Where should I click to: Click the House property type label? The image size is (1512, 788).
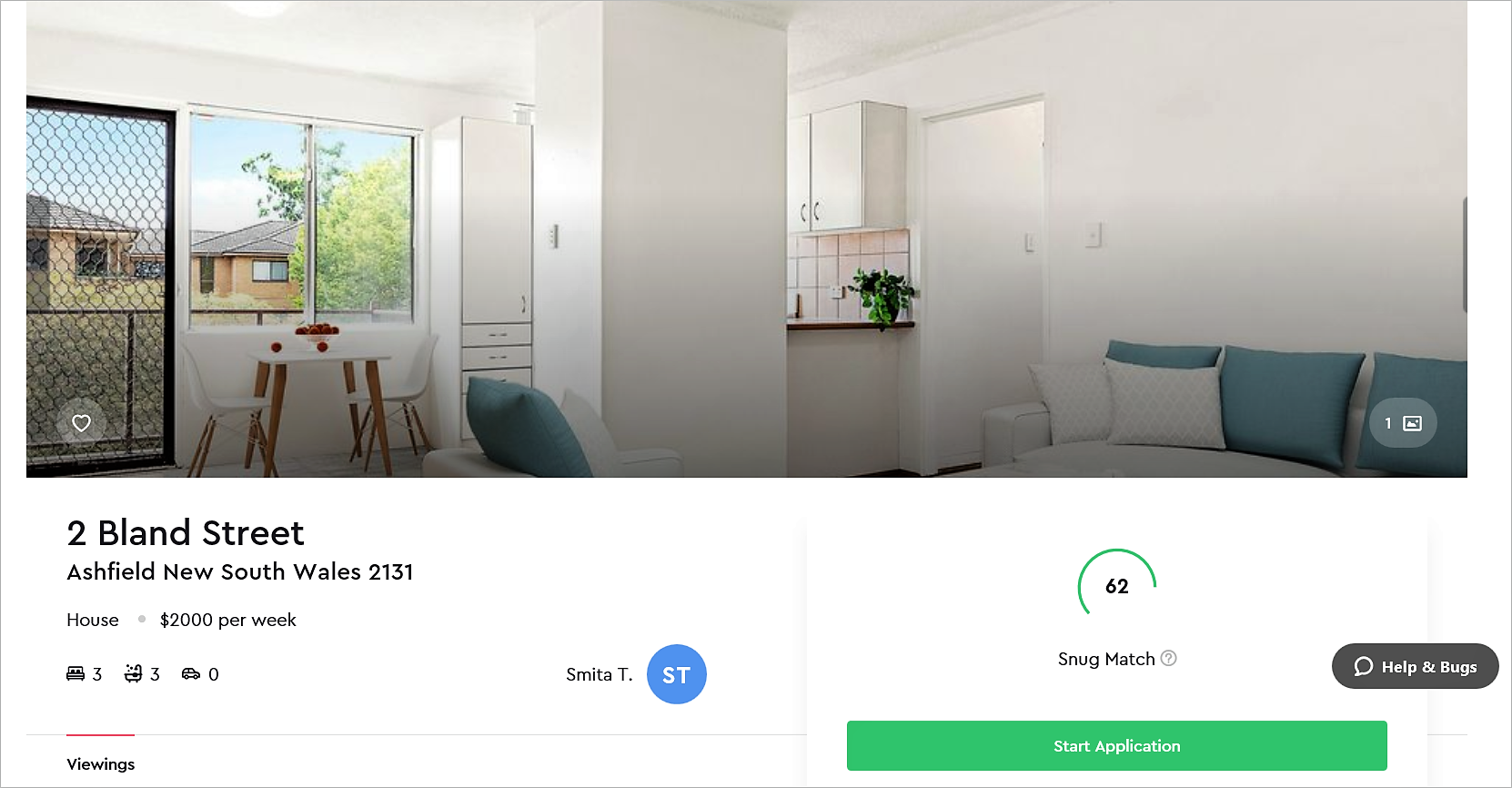tap(93, 620)
